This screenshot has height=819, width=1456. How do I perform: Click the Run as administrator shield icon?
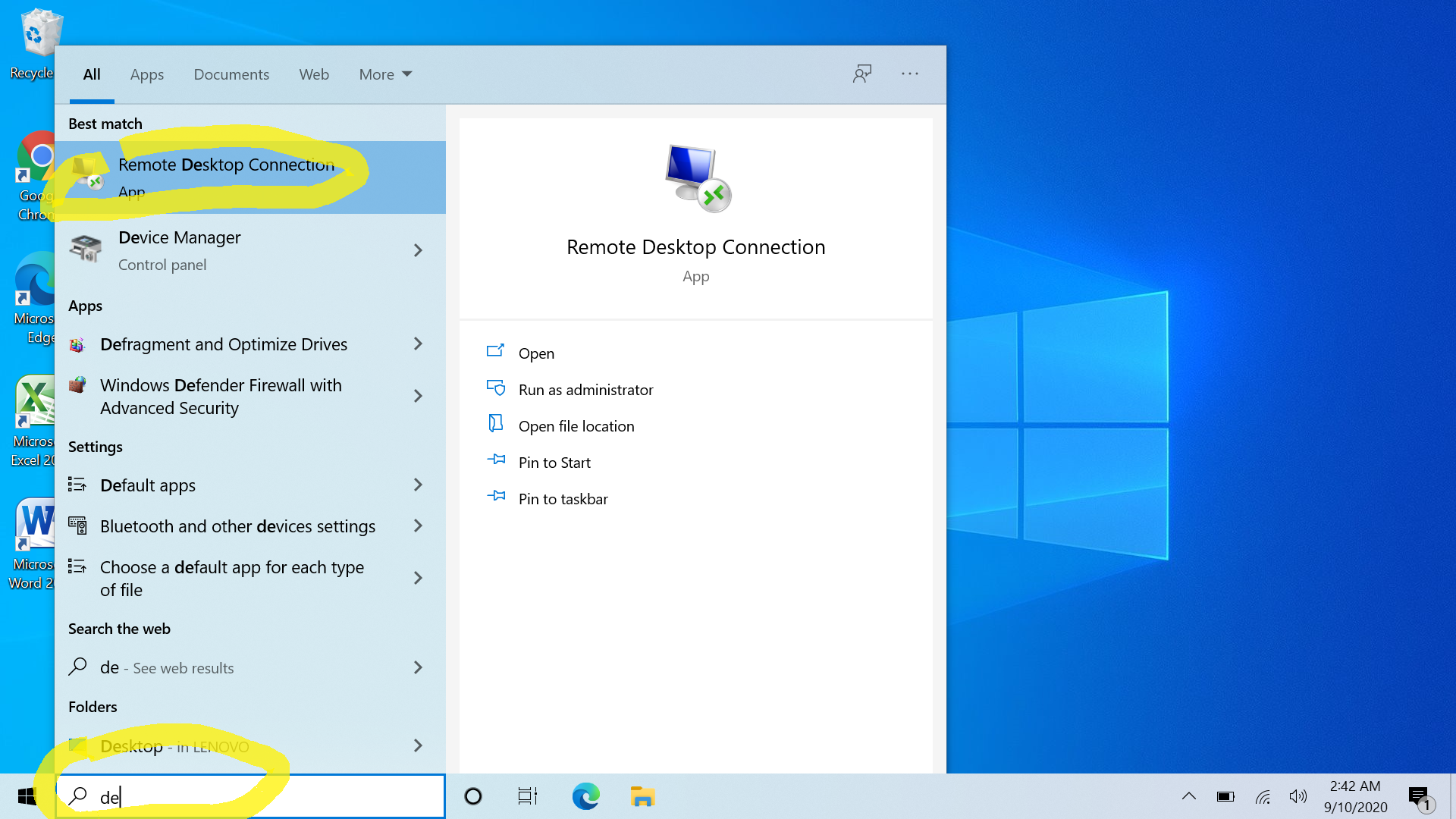[495, 388]
